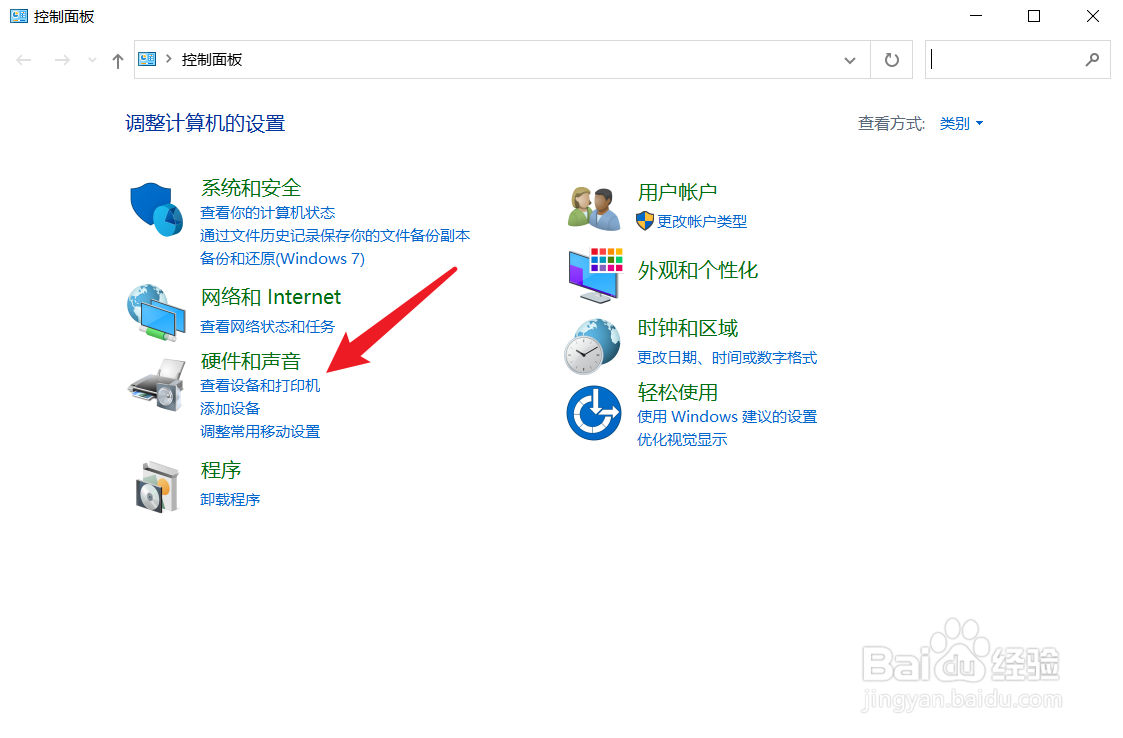
Task: Open the 用户帐户 people icon
Action: coord(594,209)
